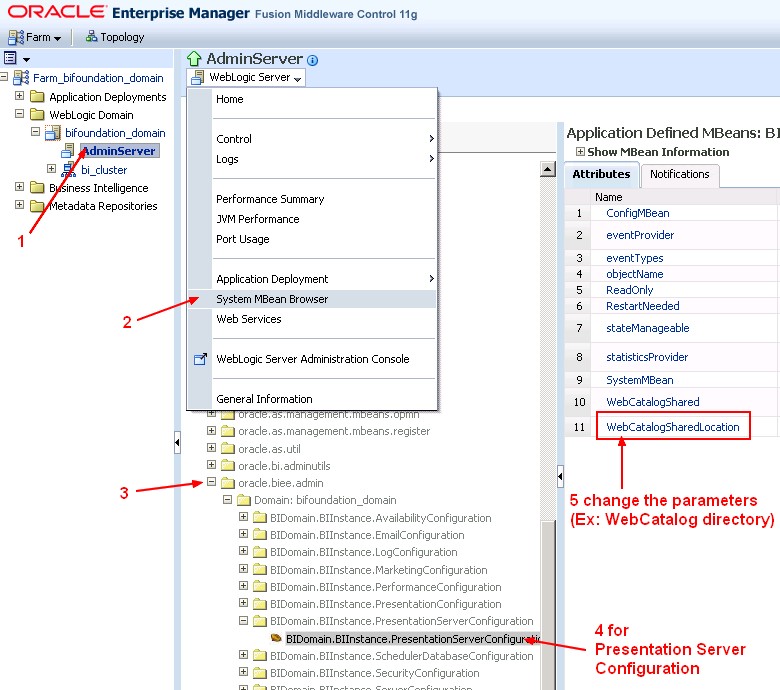Click the Topology icon in the toolbar
Viewport: 780px width, 690px height.
point(92,37)
